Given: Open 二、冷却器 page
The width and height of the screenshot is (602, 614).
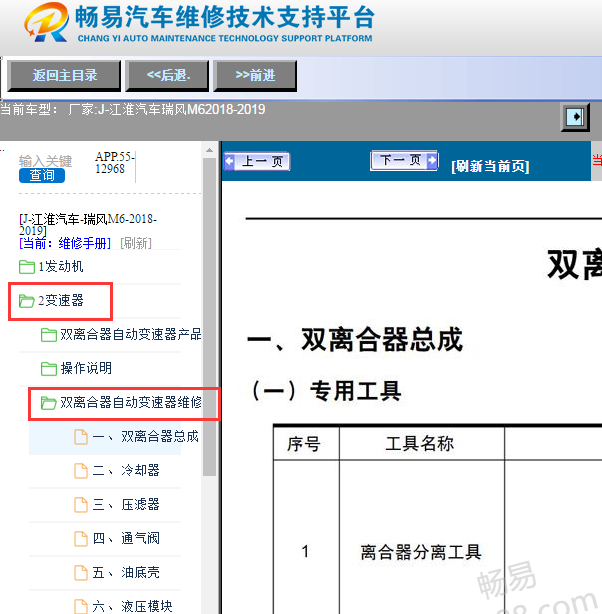Looking at the screenshot, I should [126, 471].
